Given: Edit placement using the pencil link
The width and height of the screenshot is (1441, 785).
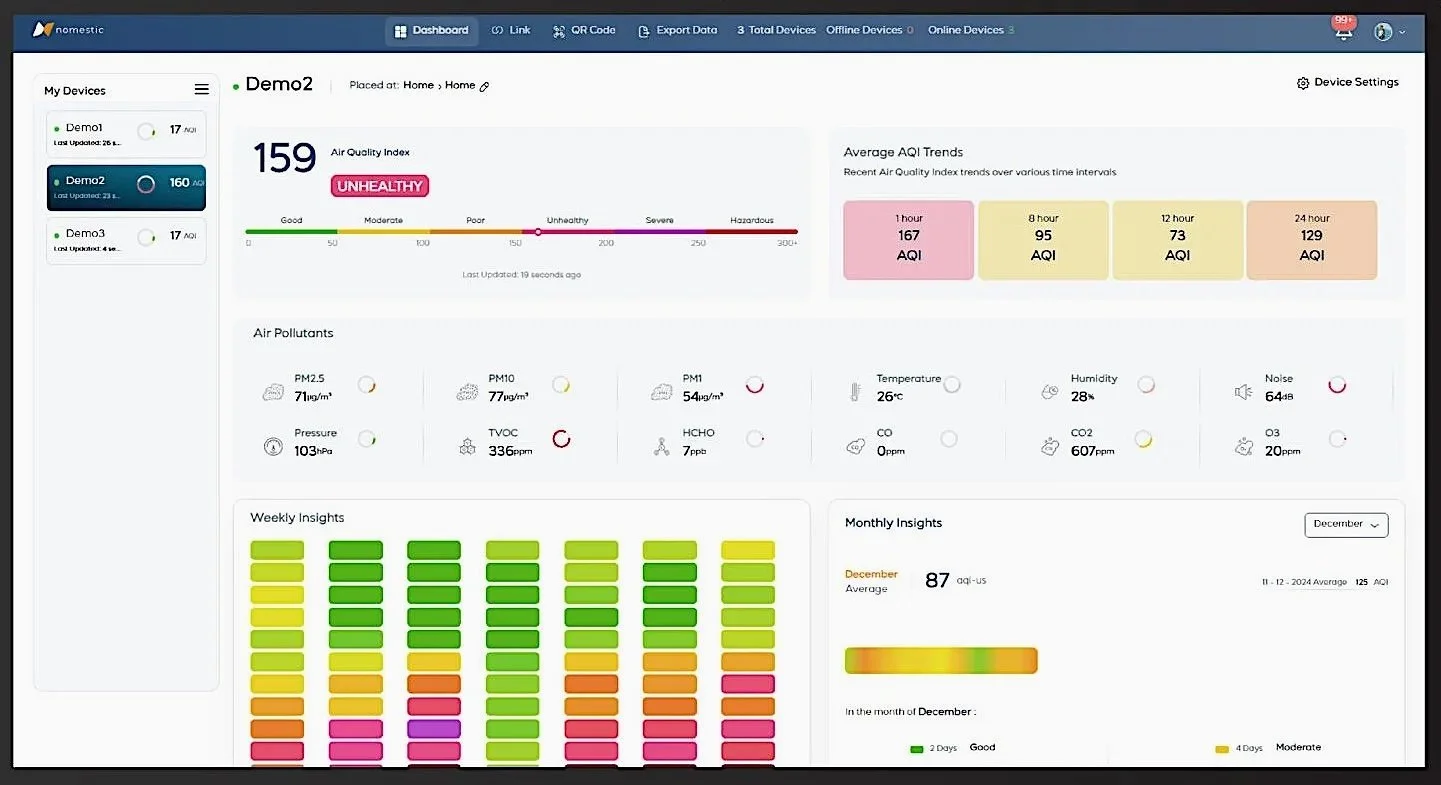Looking at the screenshot, I should (486, 85).
